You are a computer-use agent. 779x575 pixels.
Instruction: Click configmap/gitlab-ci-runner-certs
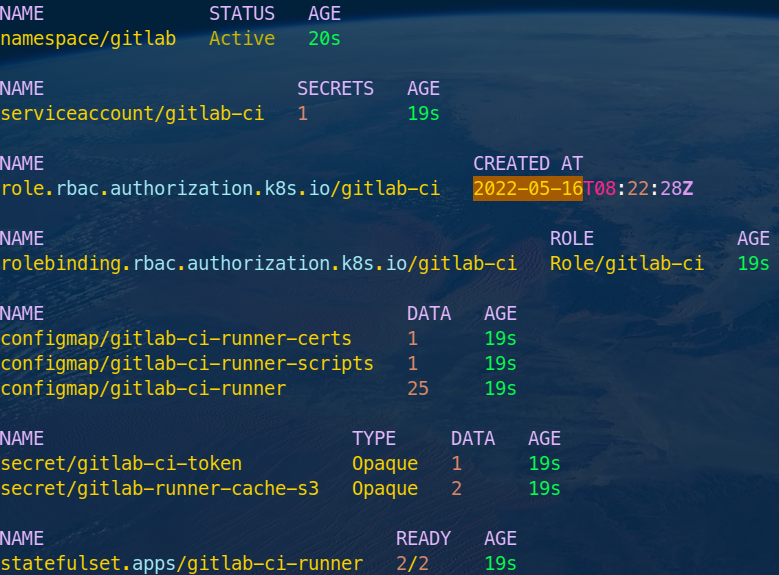coord(176,339)
